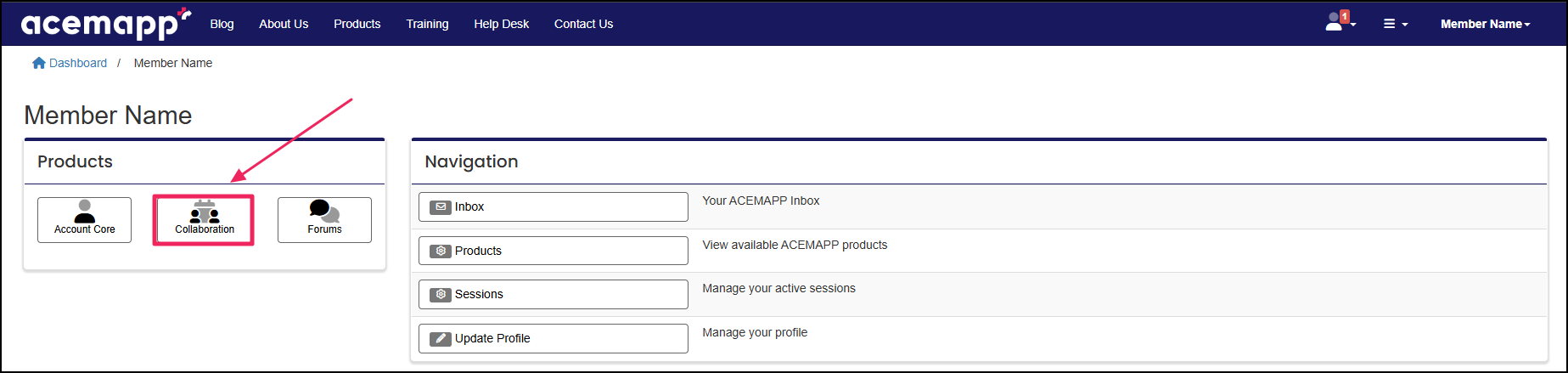Click the 'Member Name' breadcrumb text

173,63
